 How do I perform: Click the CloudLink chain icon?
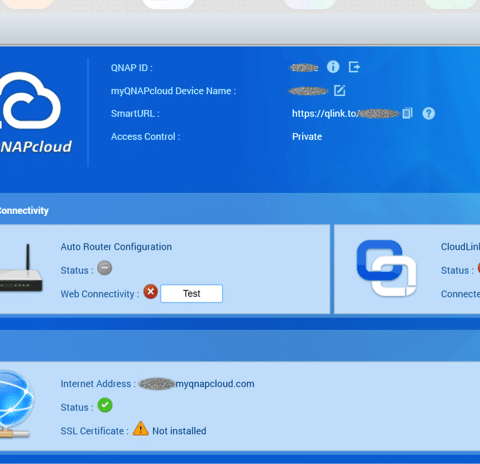coord(386,268)
